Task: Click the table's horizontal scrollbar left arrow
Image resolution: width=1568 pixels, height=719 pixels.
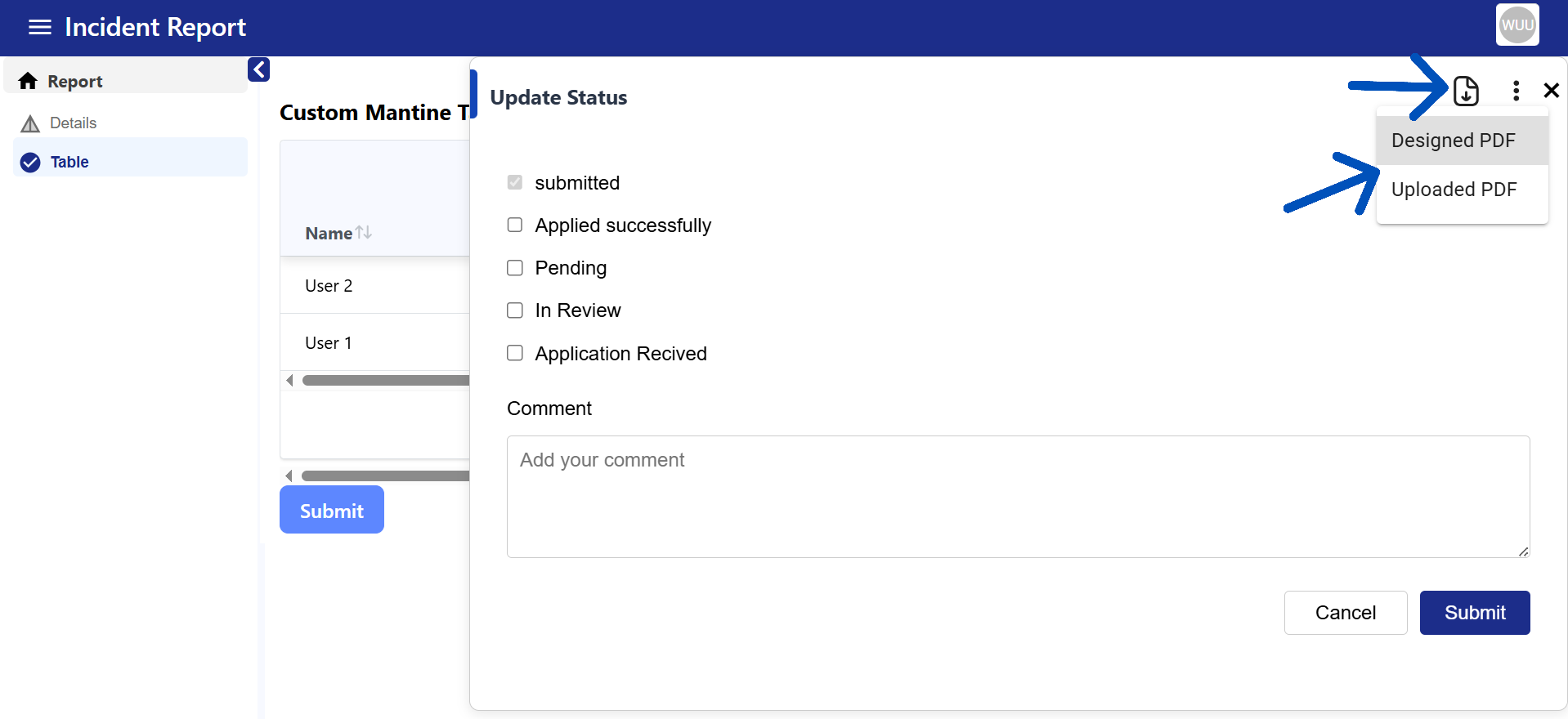Action: click(289, 380)
